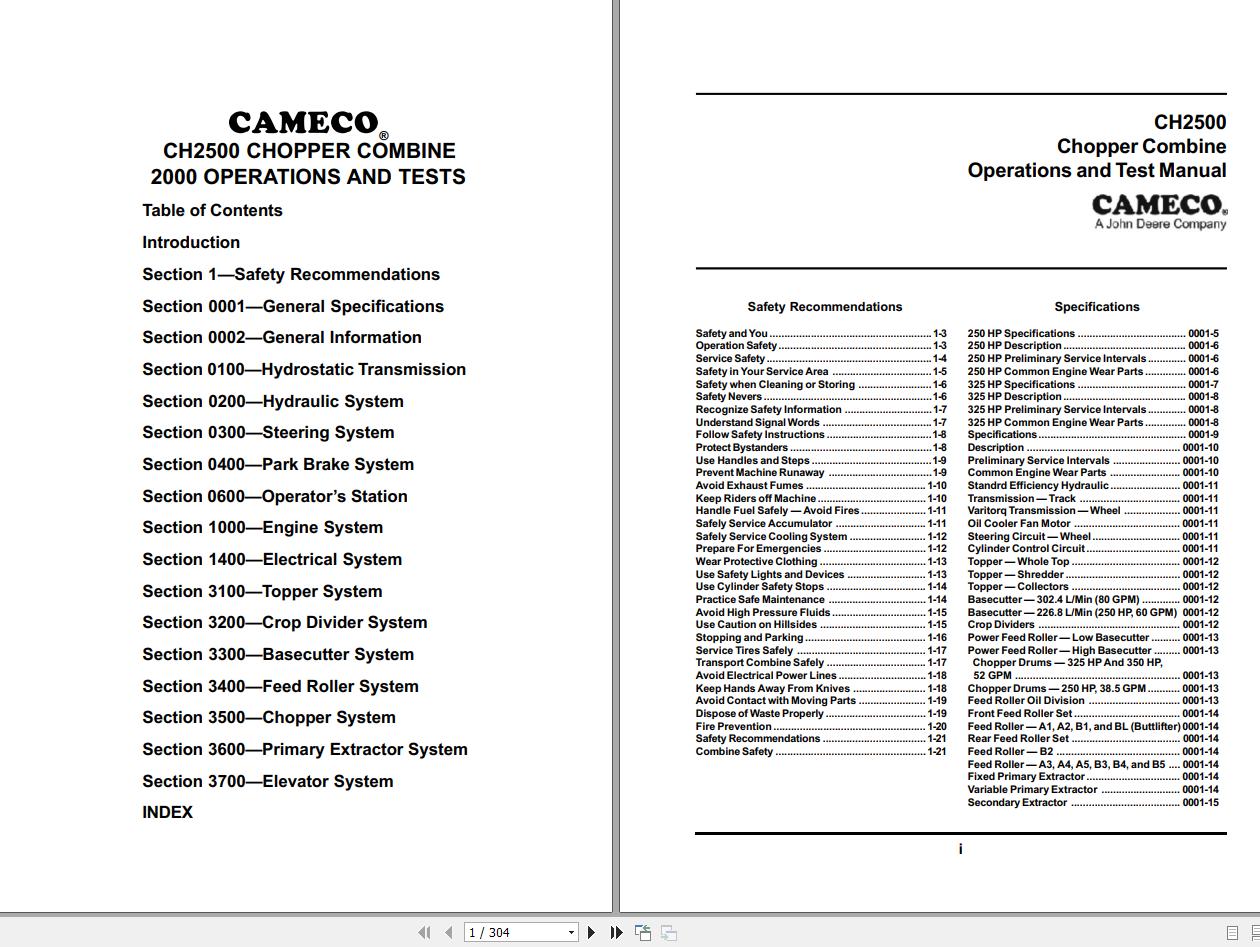Click 'Safety in Your Service Area' entry

821,371
